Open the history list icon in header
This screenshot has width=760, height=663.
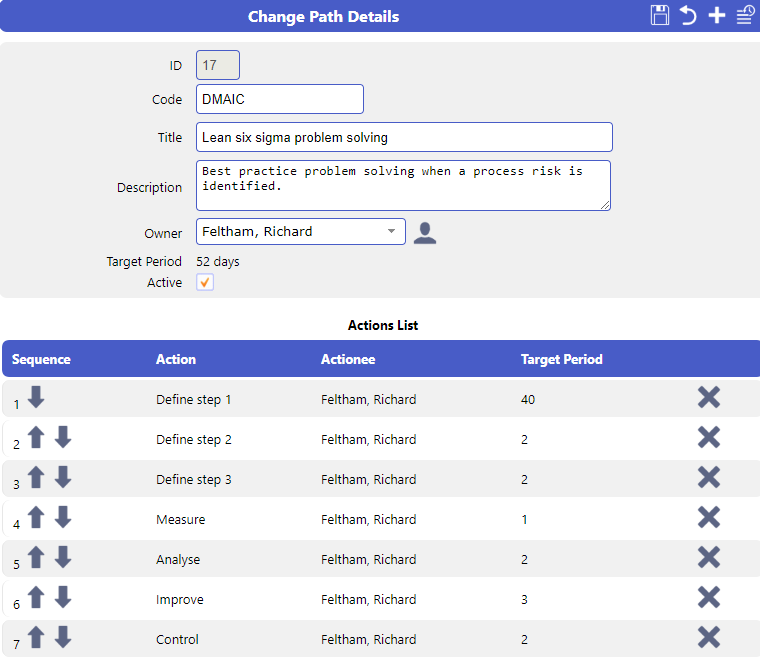click(745, 16)
